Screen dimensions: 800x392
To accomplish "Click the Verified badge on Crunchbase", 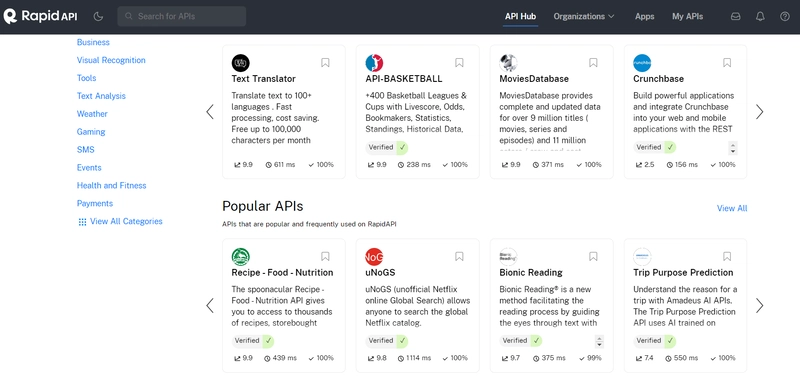I will [x=655, y=148].
